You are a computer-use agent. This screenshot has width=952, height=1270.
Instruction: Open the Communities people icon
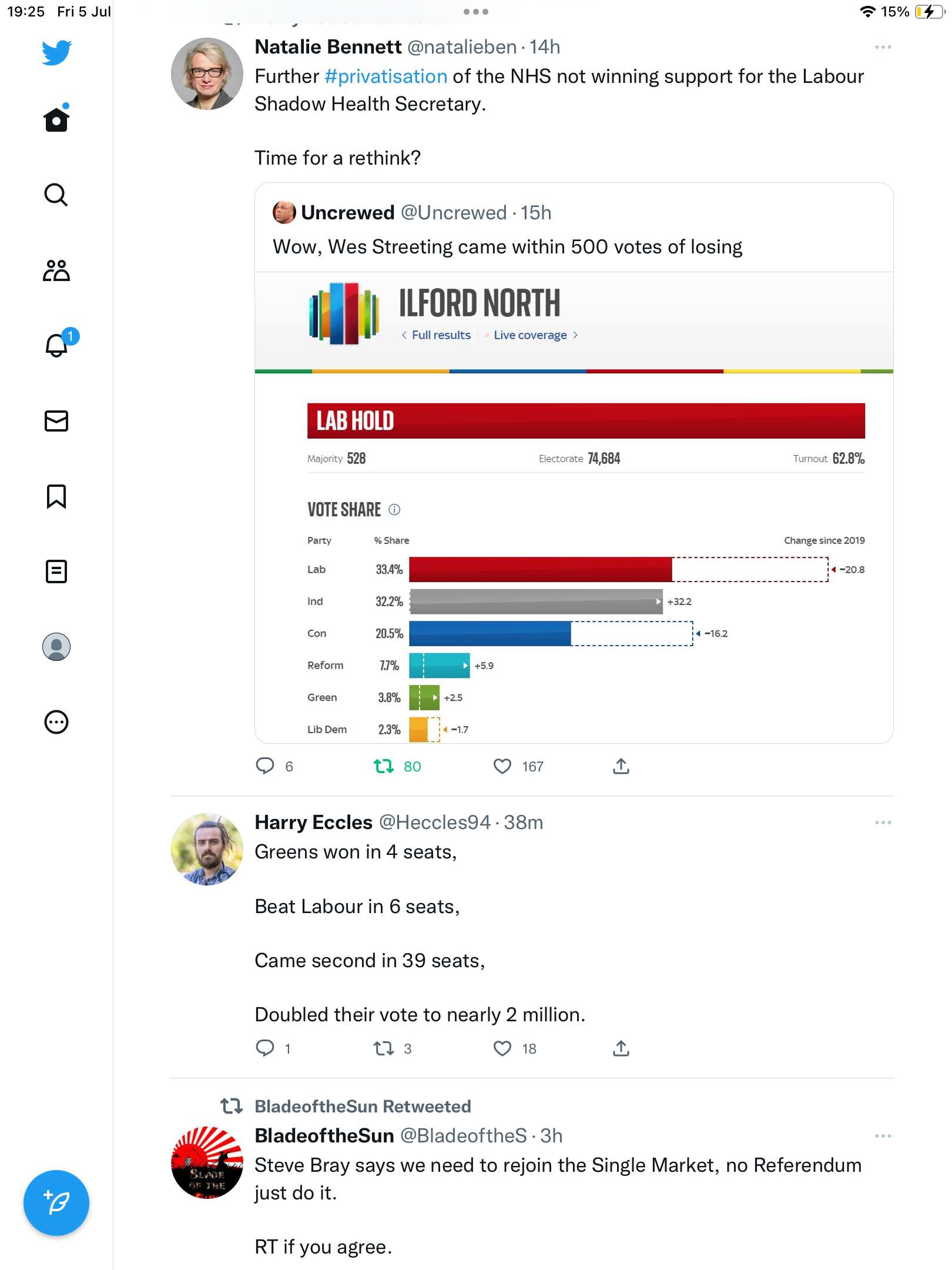(x=56, y=270)
